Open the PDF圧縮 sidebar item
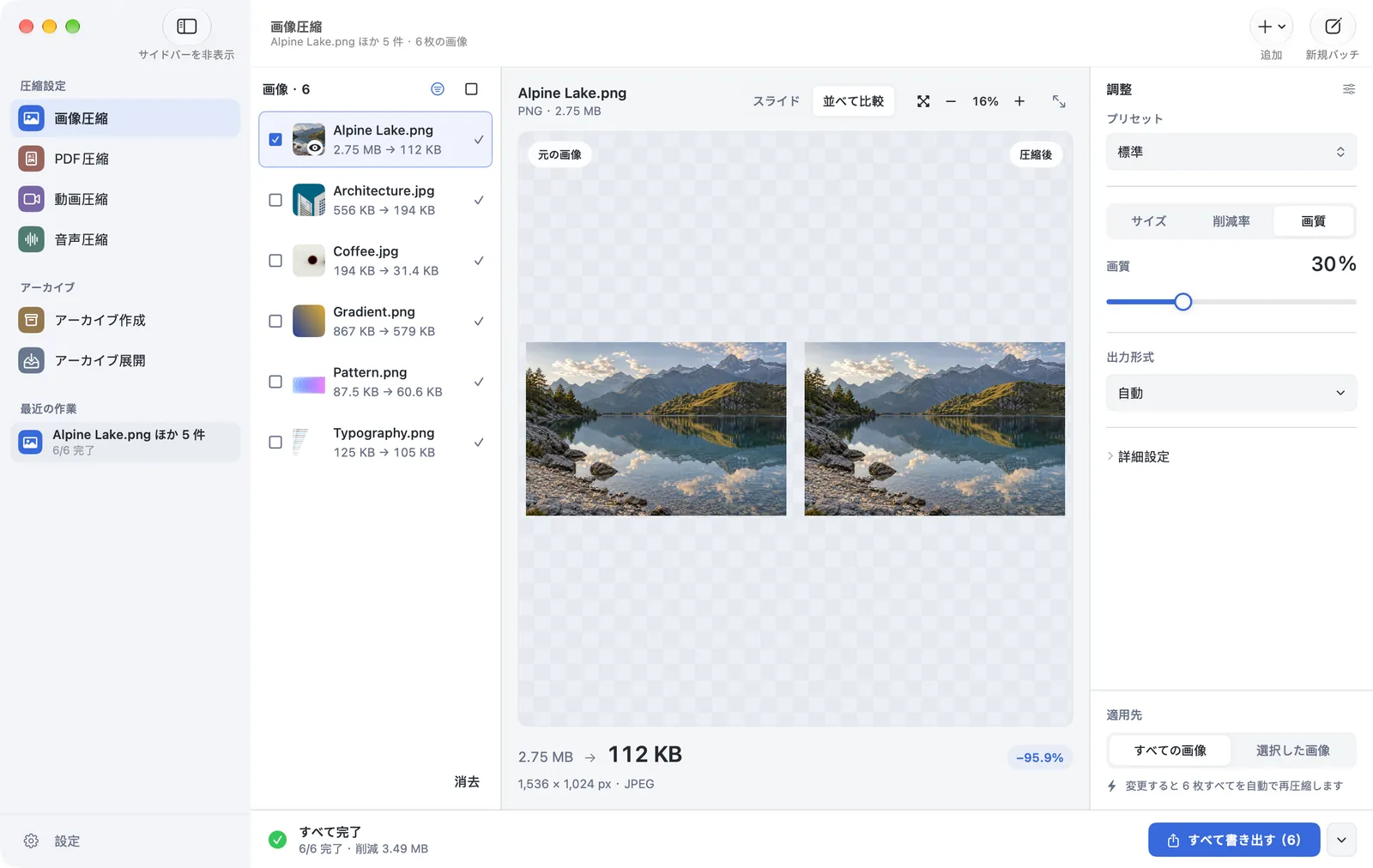The width and height of the screenshot is (1373, 868). tap(125, 159)
